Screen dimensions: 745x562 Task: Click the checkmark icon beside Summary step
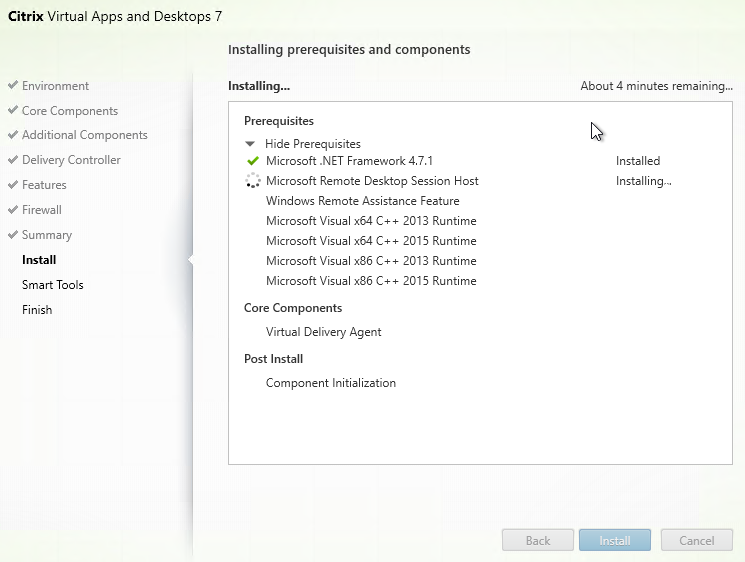(13, 235)
